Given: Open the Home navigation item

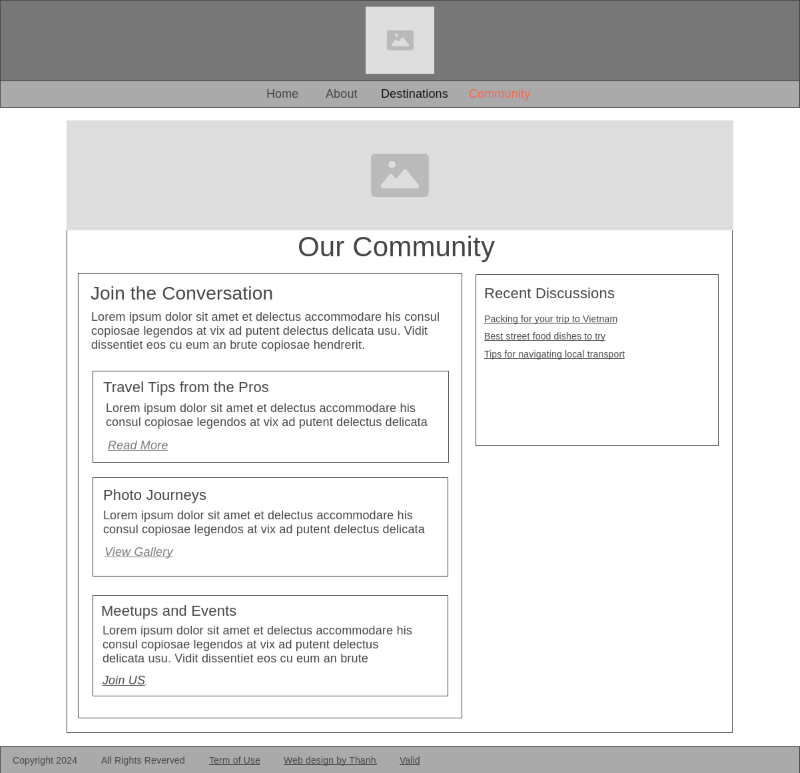Looking at the screenshot, I should (282, 93).
